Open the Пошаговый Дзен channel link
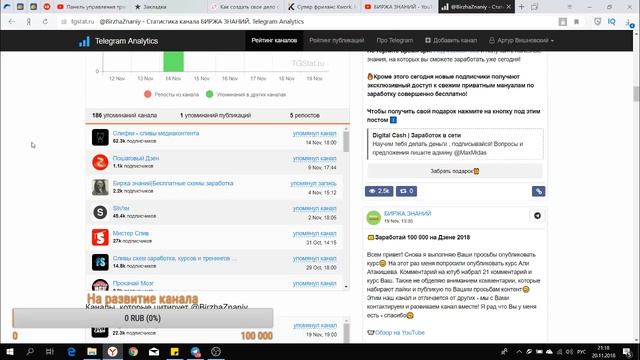The image size is (640, 360). point(136,158)
